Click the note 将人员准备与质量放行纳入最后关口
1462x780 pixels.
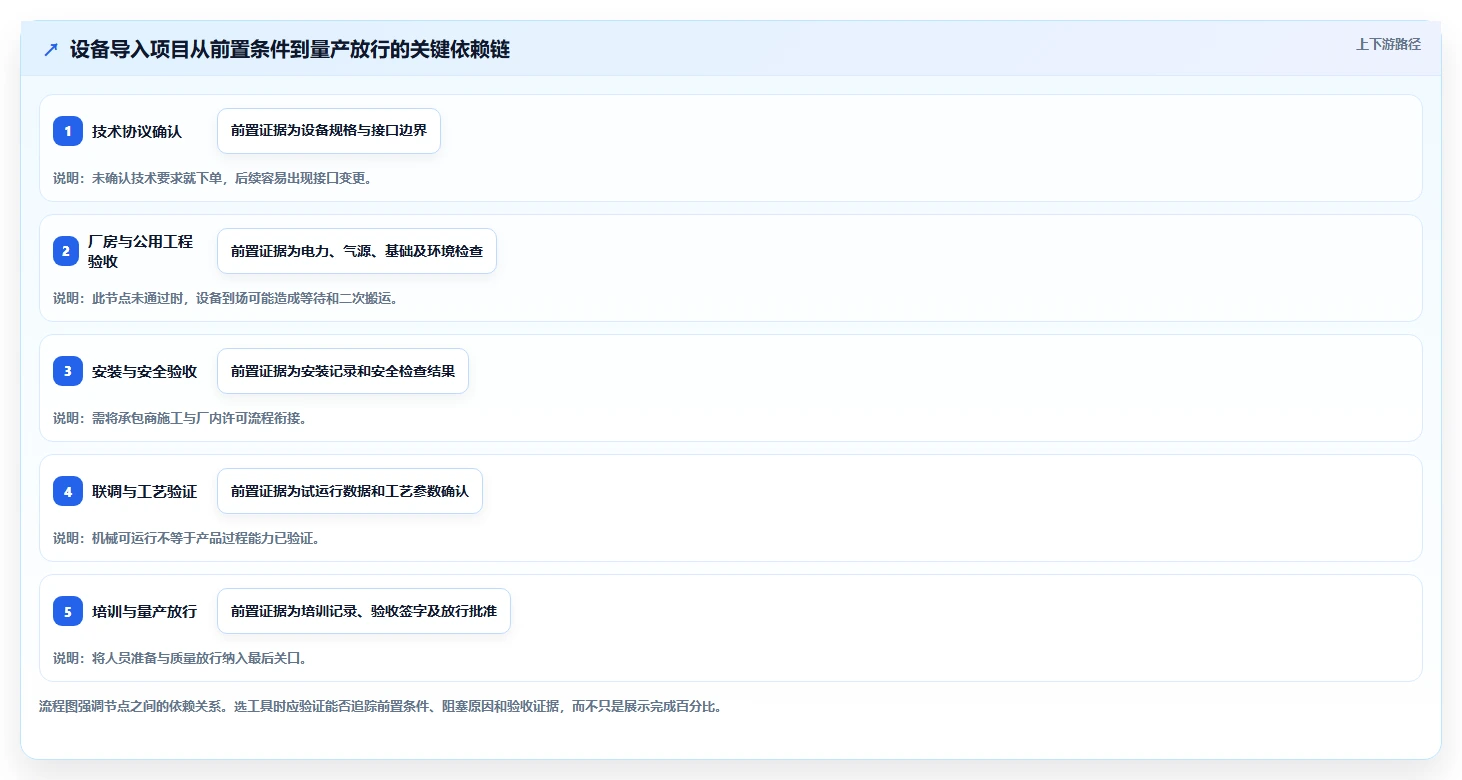[x=180, y=658]
